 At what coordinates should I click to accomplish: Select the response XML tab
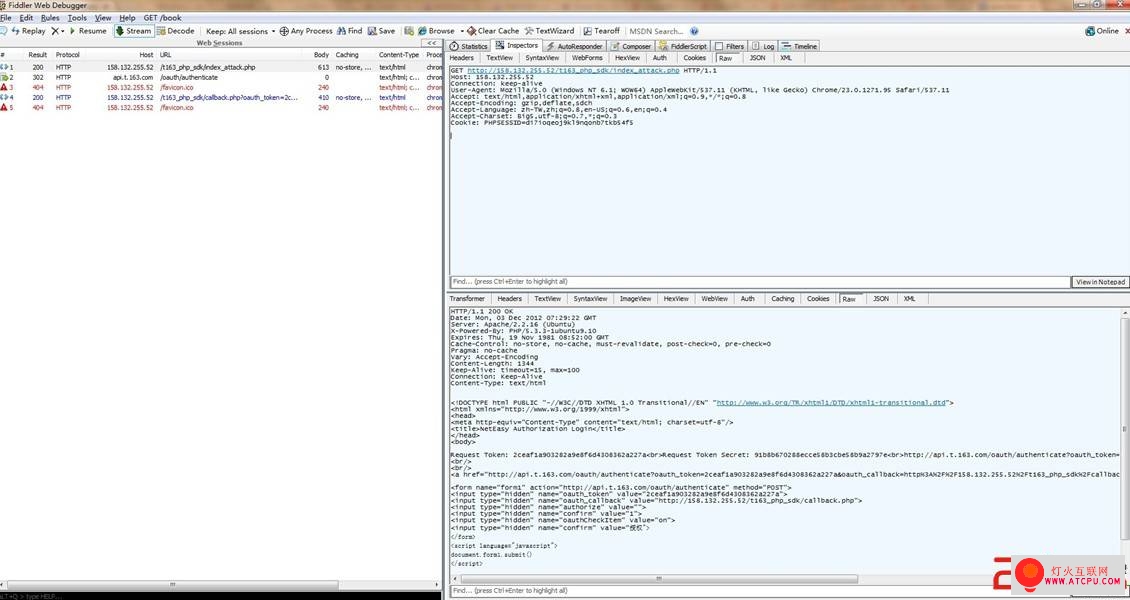(x=909, y=298)
